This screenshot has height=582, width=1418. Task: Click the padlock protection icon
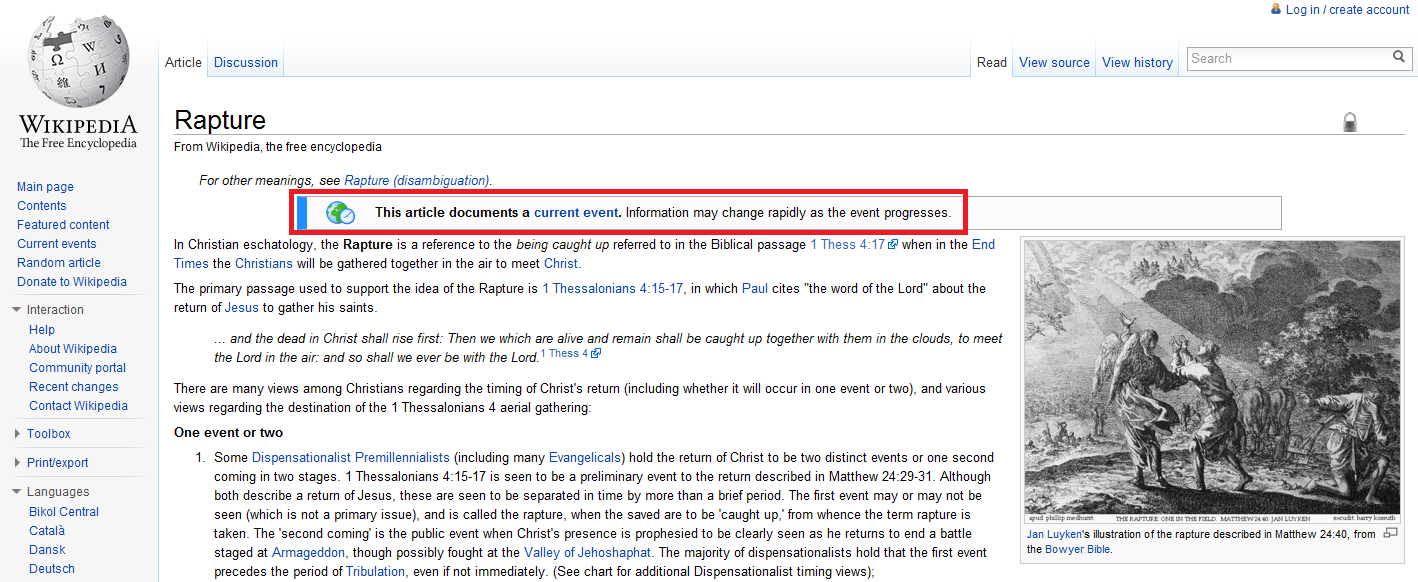point(1350,123)
